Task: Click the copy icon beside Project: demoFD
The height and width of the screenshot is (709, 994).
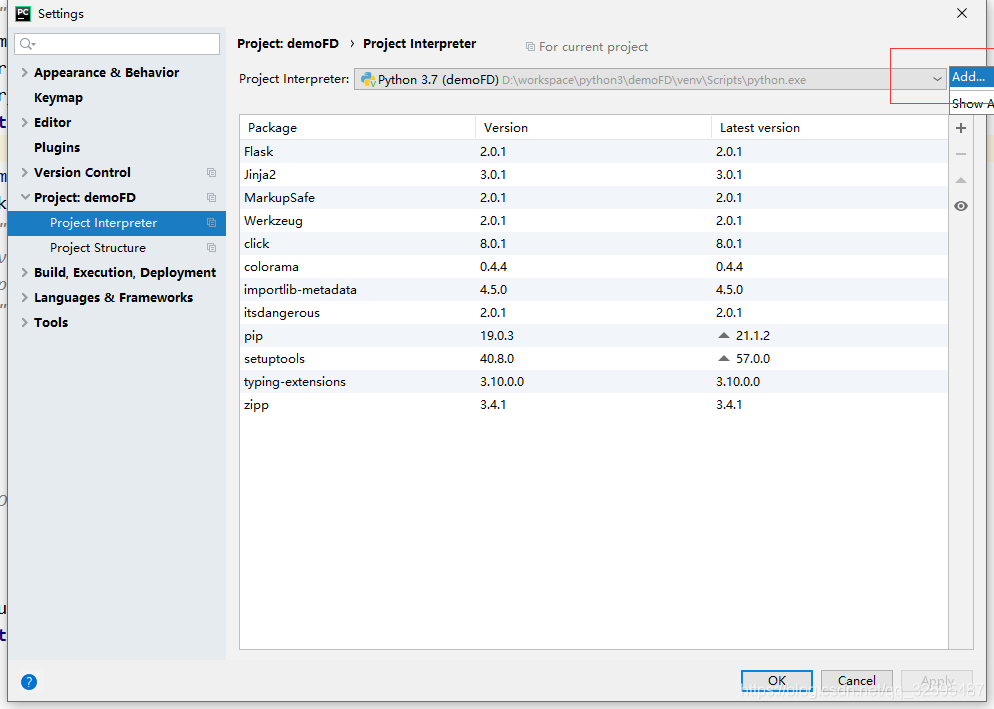Action: (x=212, y=198)
